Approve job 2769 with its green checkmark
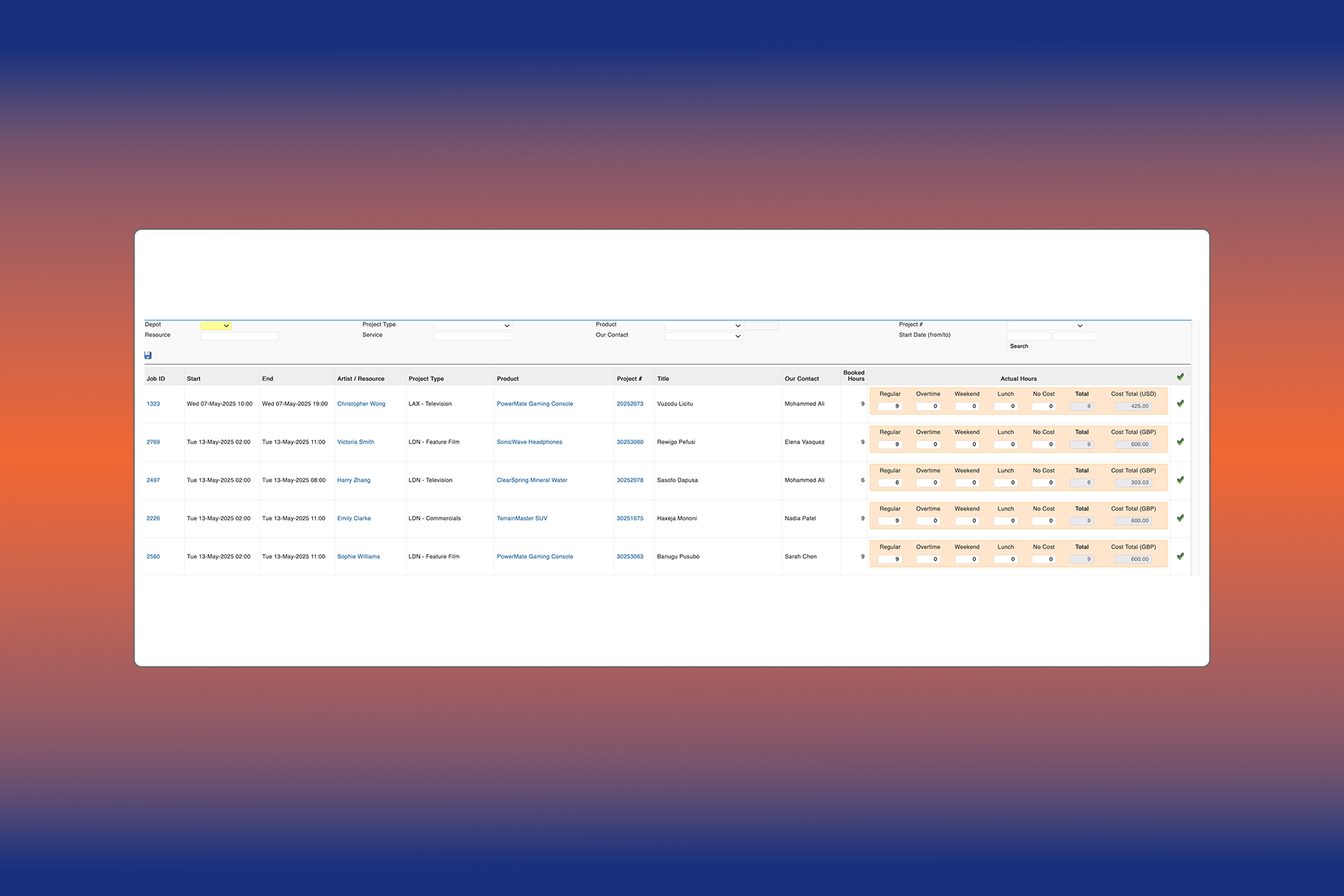This screenshot has width=1344, height=896. point(1180,441)
